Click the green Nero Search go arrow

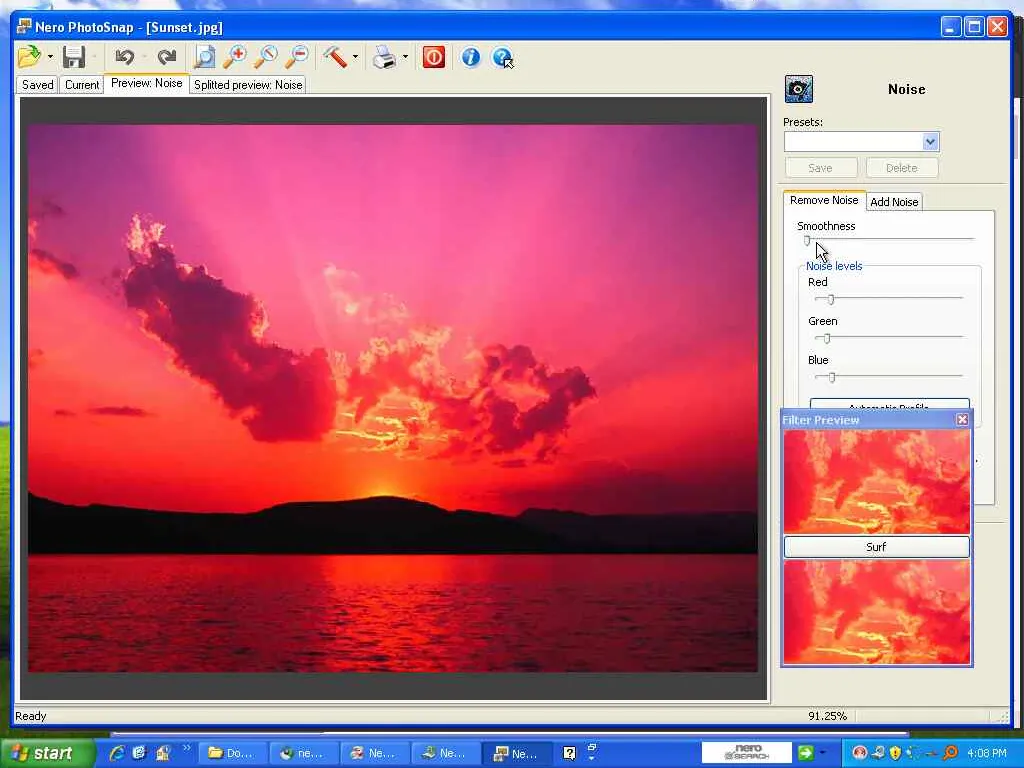806,753
